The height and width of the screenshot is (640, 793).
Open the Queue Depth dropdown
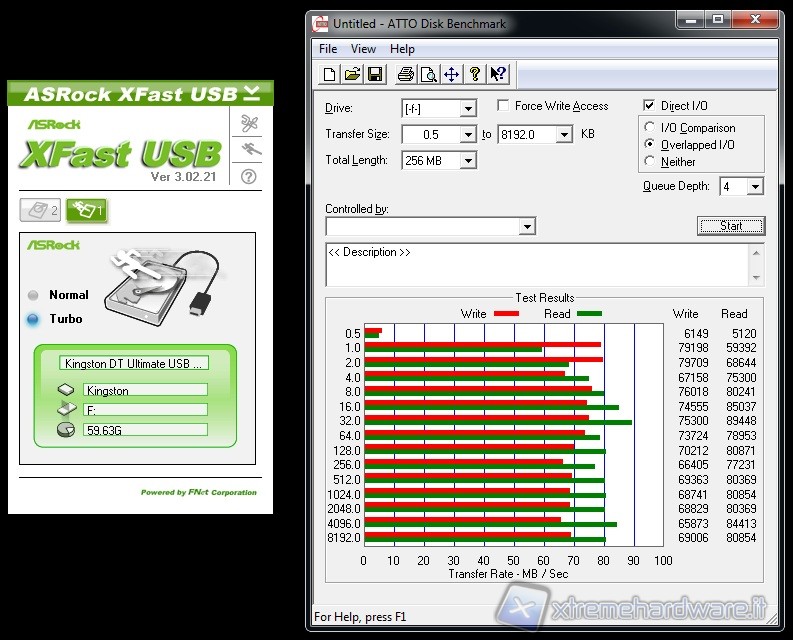(x=754, y=187)
